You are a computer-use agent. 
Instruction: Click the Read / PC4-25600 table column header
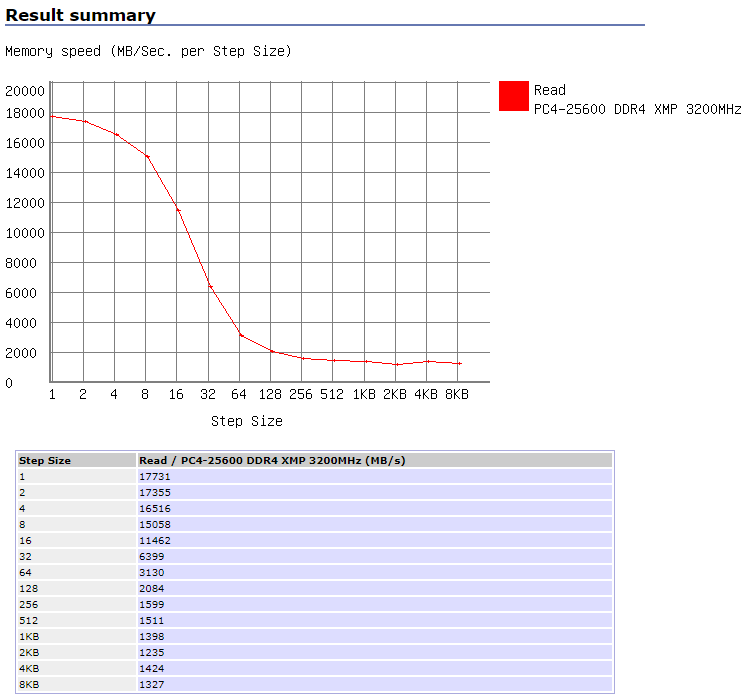[272, 460]
